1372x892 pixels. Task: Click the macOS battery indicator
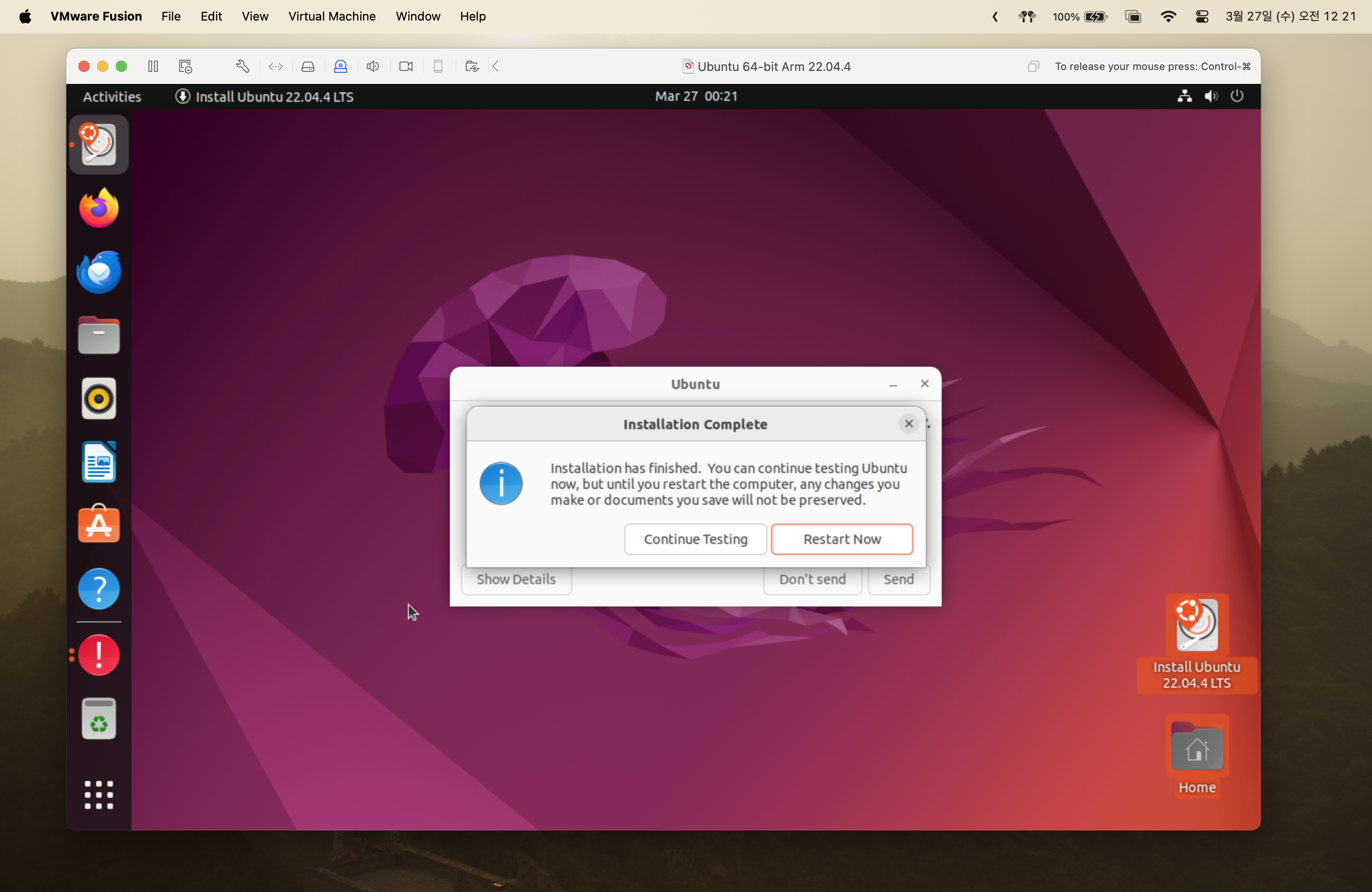[1079, 16]
